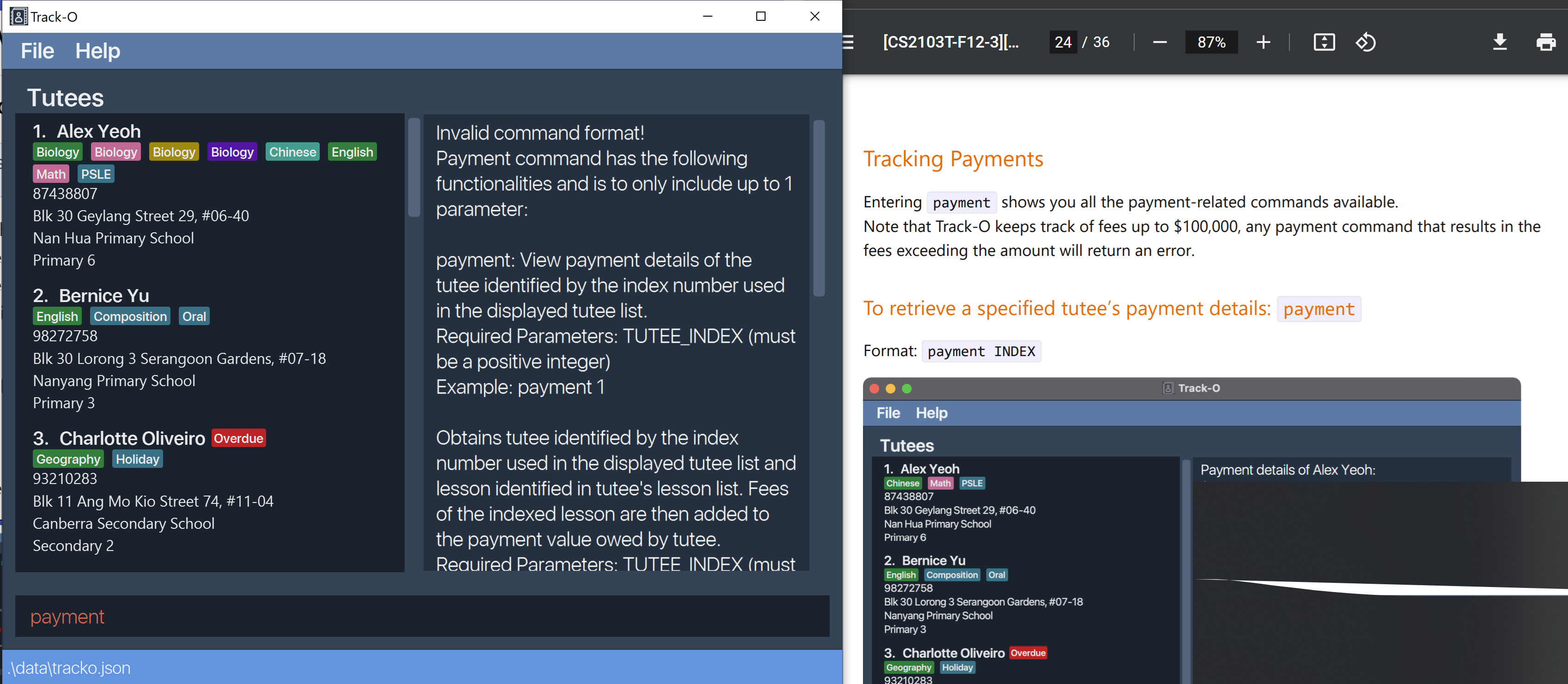Click the red Overdue tag on Charlotte Oliveiro
Viewport: 1568px width, 684px height.
coord(238,438)
